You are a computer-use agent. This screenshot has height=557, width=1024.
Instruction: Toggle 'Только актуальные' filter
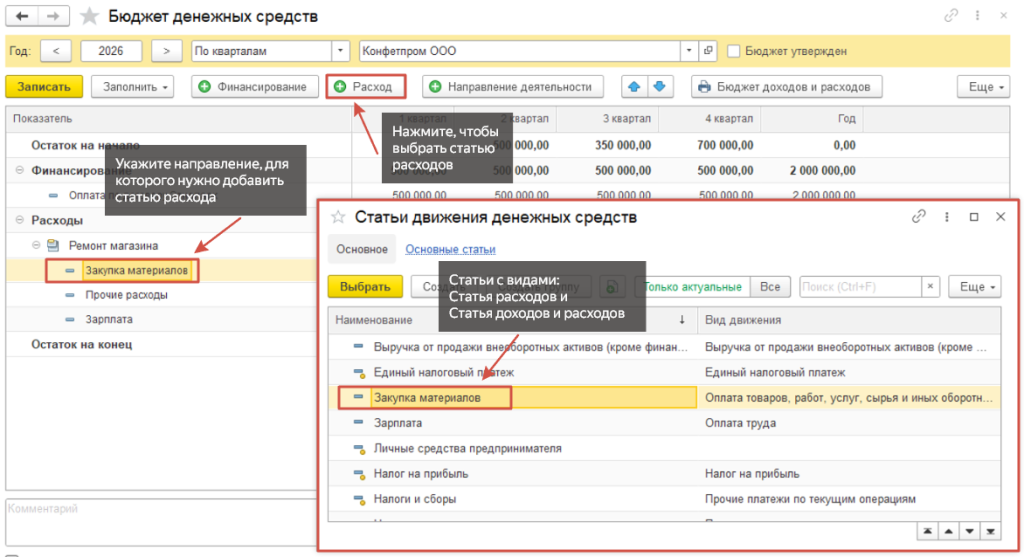[x=692, y=287]
